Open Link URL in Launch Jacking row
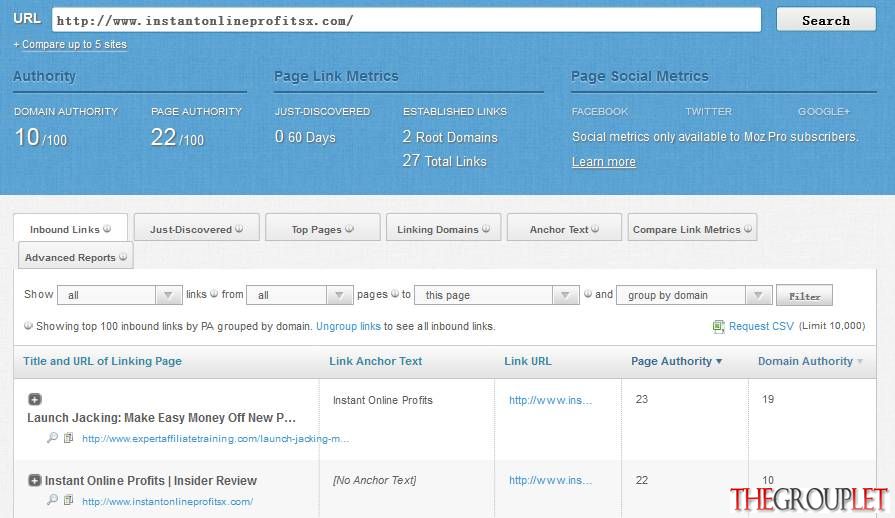Screen dimensions: 895x518 [550, 400]
